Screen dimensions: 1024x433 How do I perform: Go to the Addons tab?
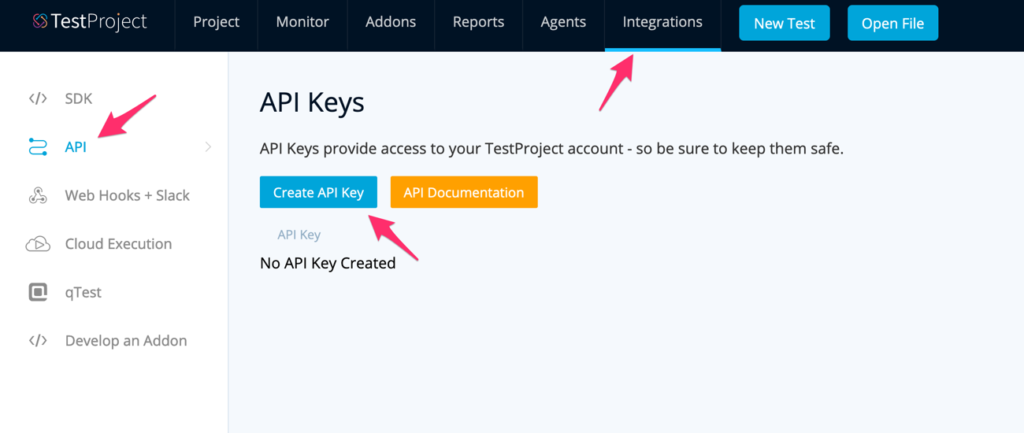point(389,23)
